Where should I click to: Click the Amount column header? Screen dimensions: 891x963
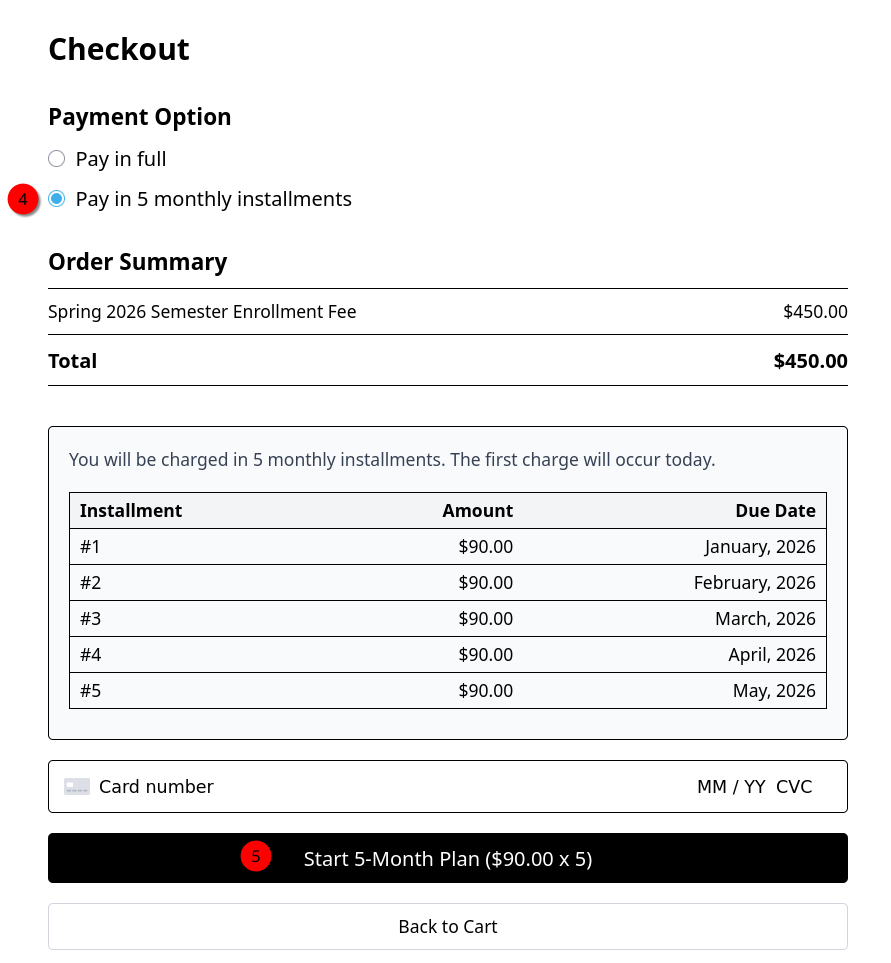[478, 510]
